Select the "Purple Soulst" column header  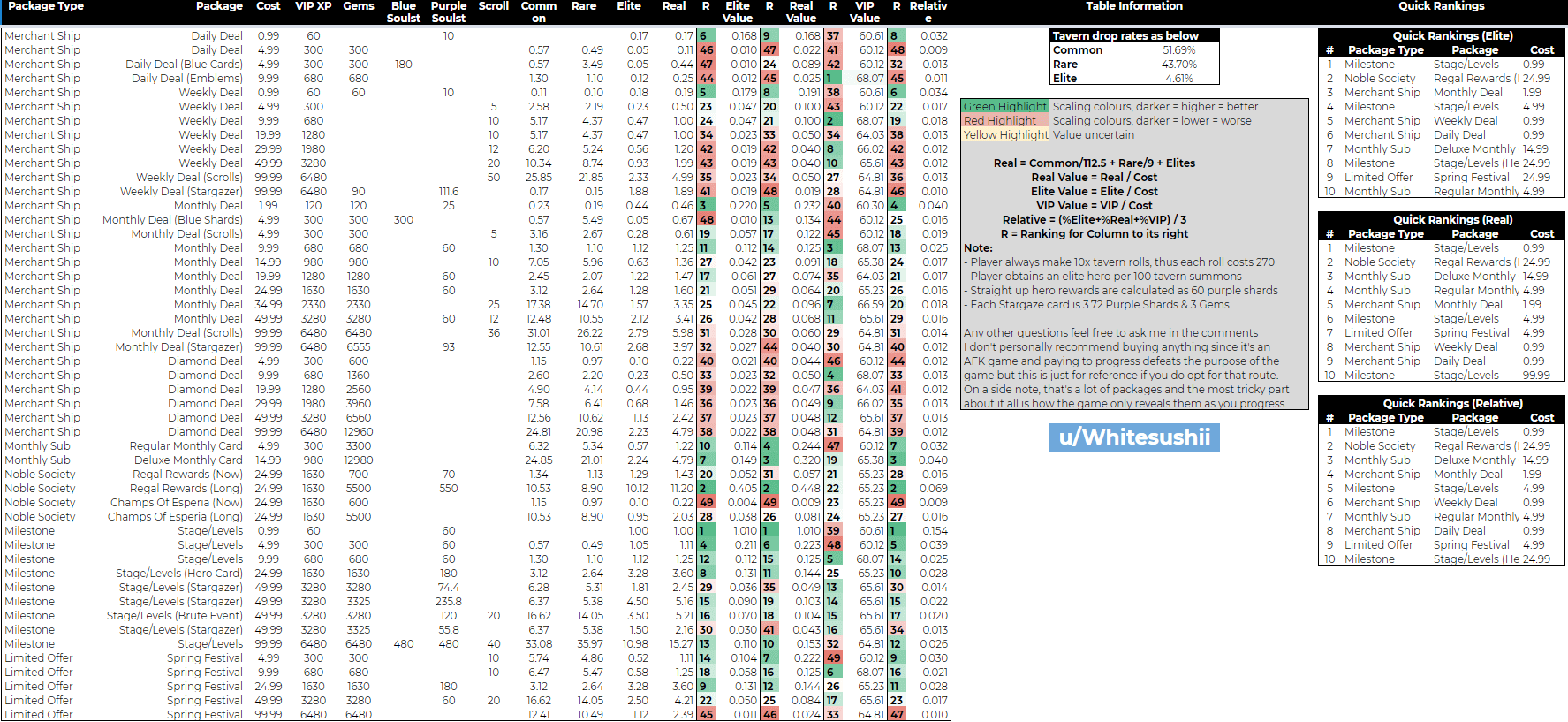[x=449, y=11]
